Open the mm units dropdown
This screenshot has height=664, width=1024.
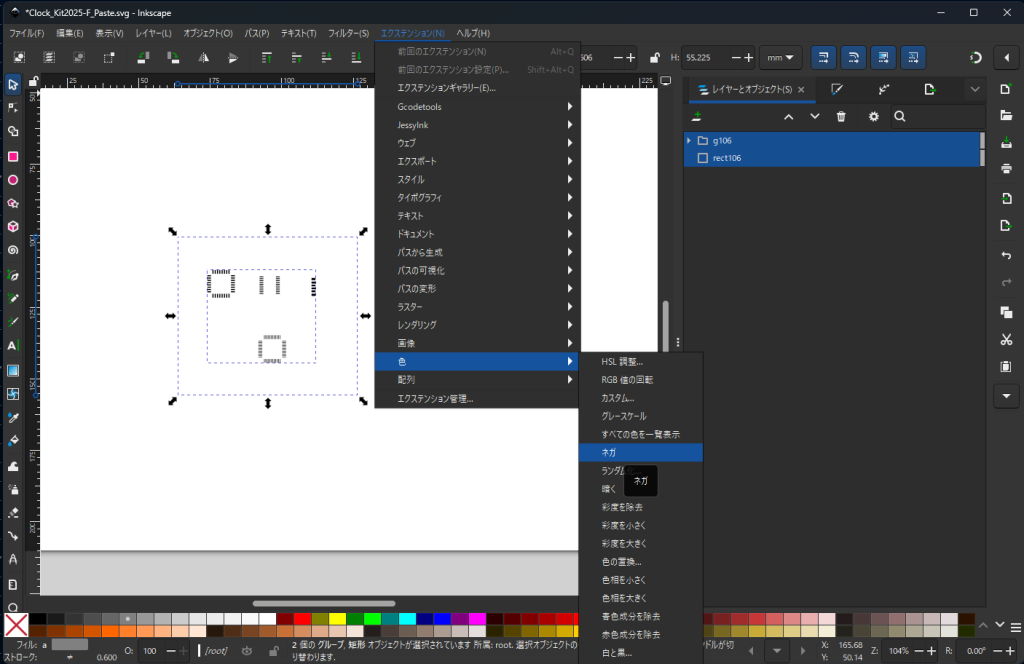pyautogui.click(x=781, y=58)
